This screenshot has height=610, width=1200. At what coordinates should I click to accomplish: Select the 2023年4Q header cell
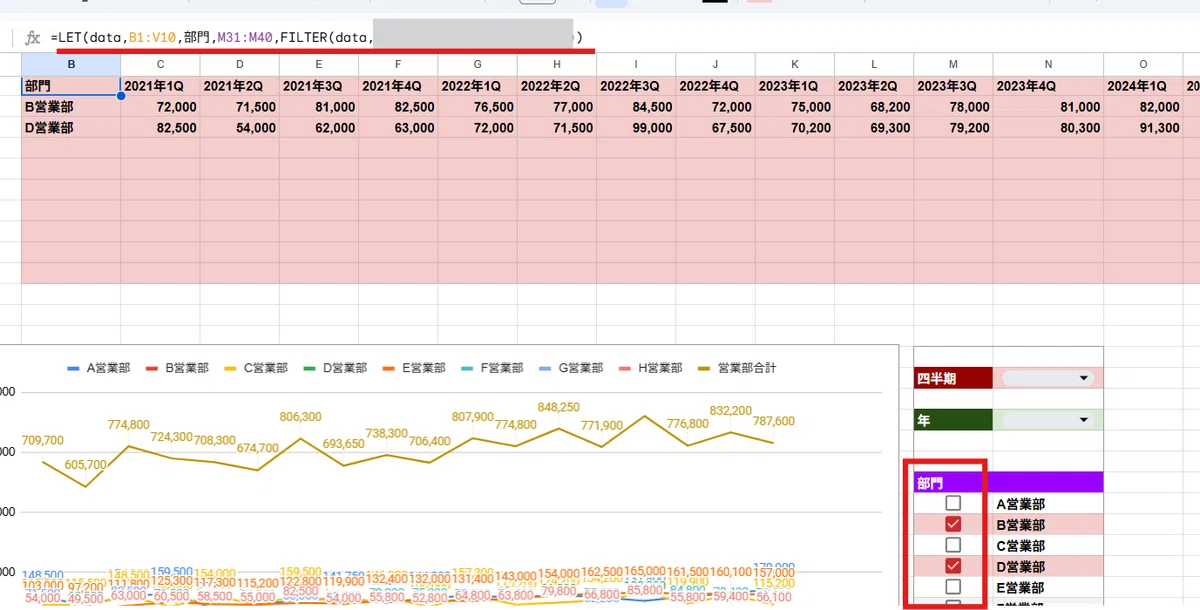[x=1048, y=86]
